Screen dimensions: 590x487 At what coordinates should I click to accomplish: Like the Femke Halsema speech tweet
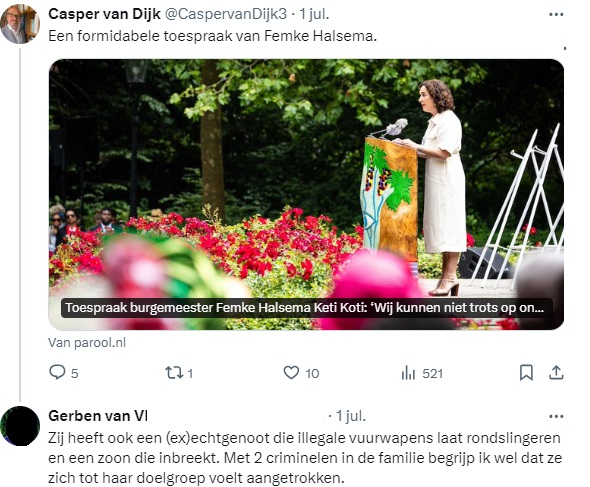291,373
